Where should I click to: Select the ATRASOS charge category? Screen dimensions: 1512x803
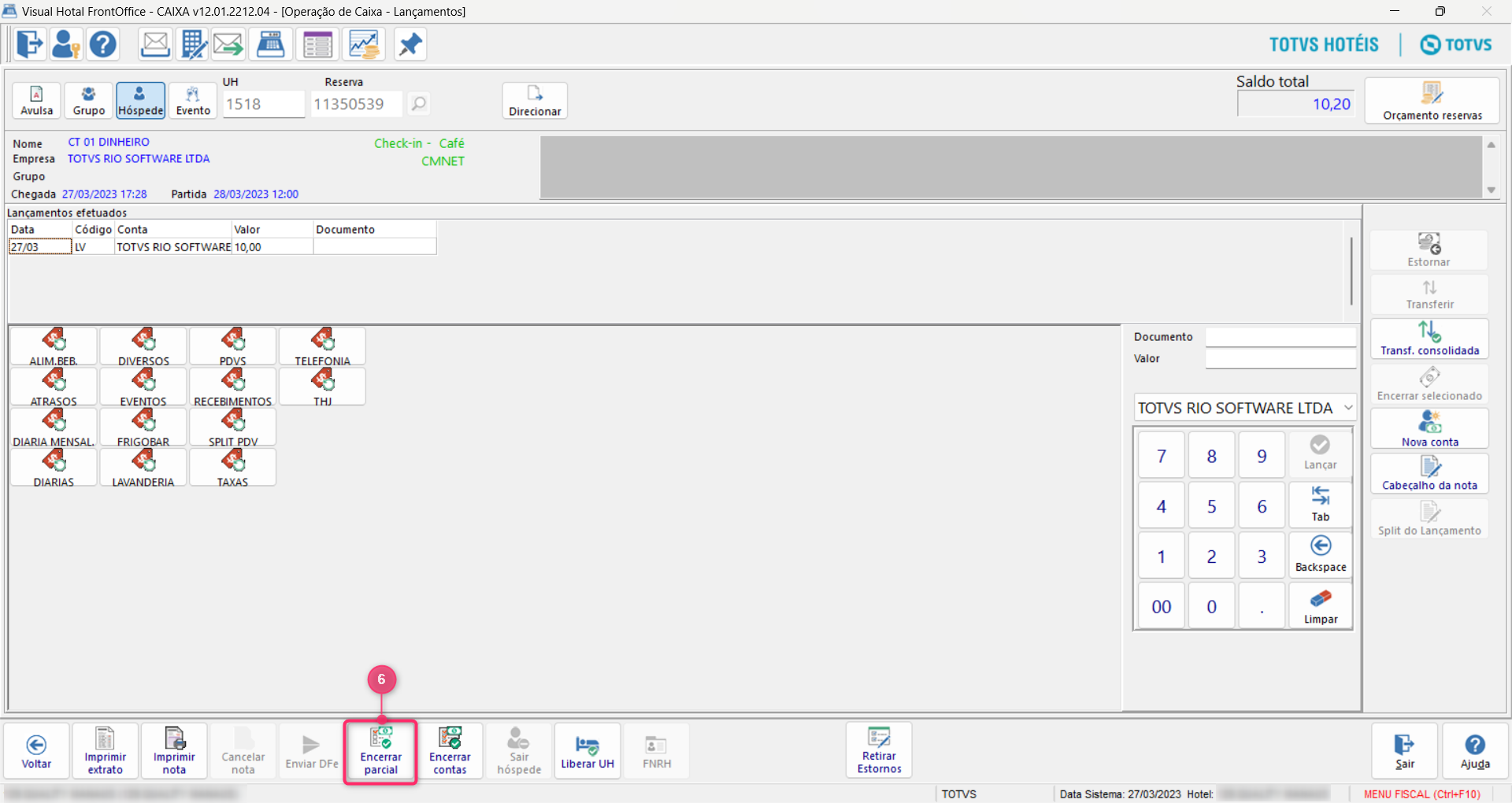pos(54,387)
